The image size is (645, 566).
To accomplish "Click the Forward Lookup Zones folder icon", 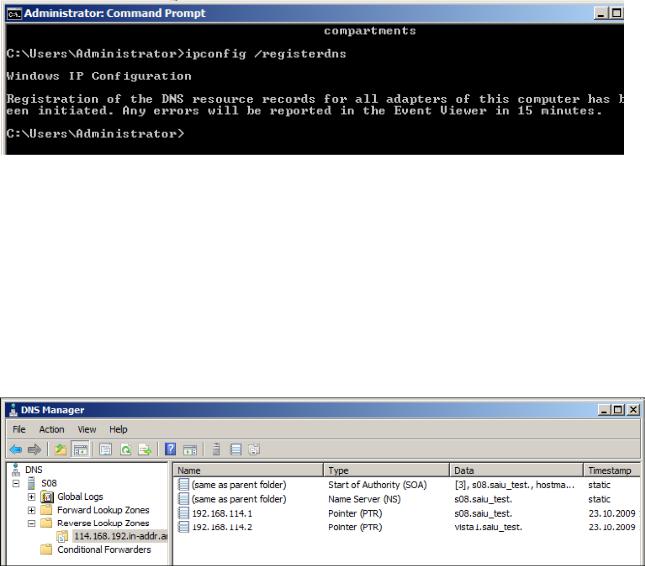I will (46, 510).
